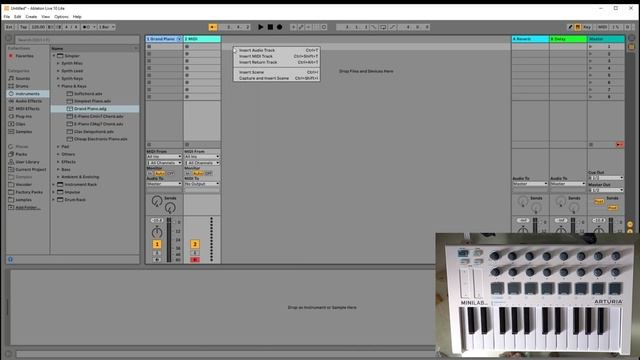Open the Sounds category
This screenshot has width=640, height=360.
click(22, 78)
